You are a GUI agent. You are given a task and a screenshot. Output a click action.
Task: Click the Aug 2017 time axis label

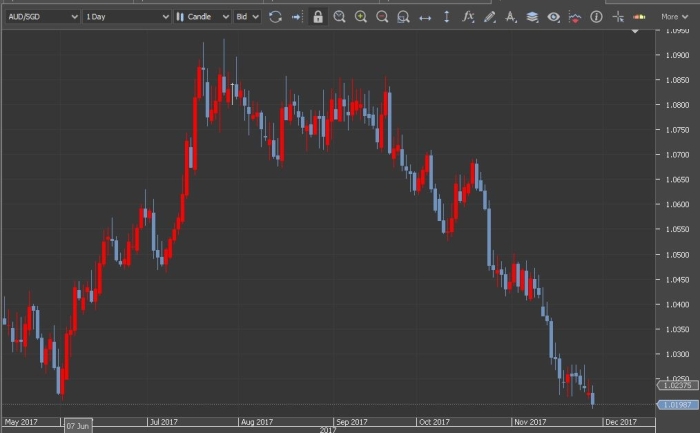pos(256,422)
